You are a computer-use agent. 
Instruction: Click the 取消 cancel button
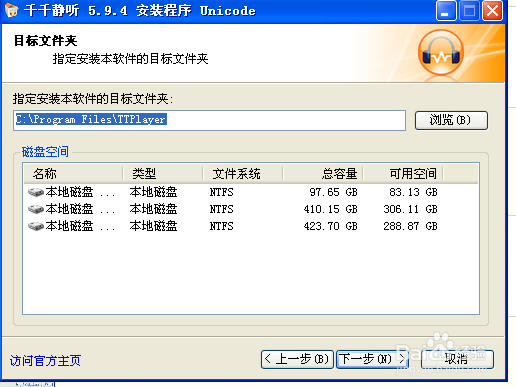coord(457,359)
